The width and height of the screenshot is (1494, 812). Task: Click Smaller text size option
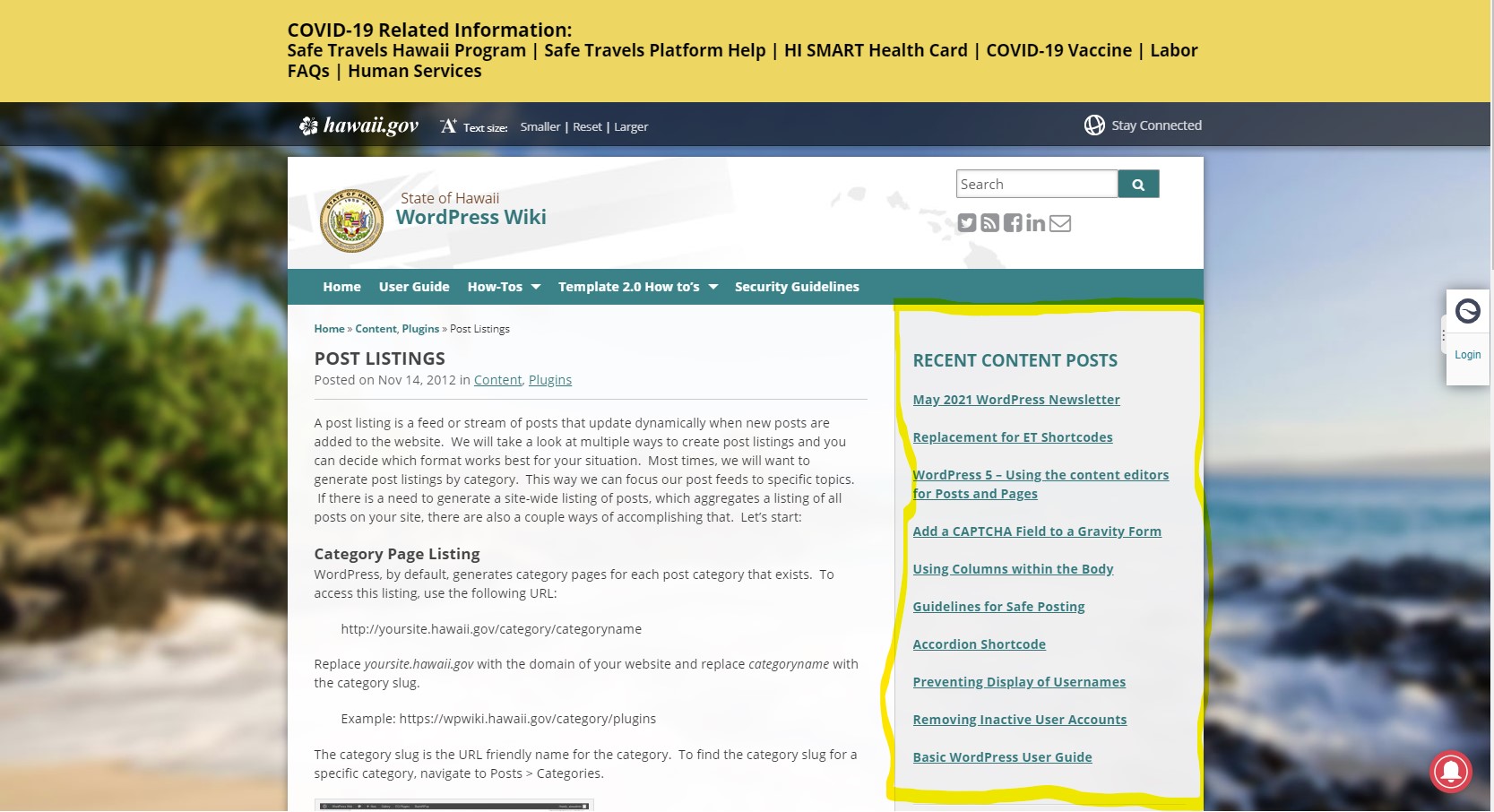tap(540, 127)
